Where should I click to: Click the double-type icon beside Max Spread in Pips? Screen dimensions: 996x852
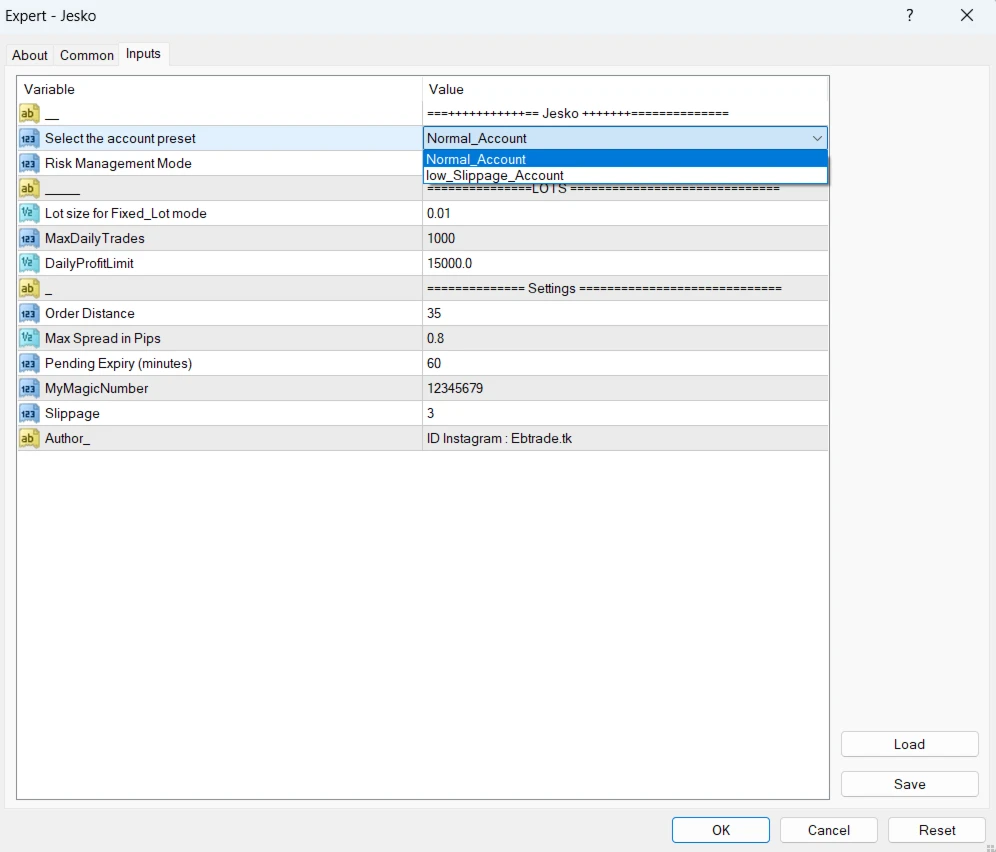pos(29,338)
